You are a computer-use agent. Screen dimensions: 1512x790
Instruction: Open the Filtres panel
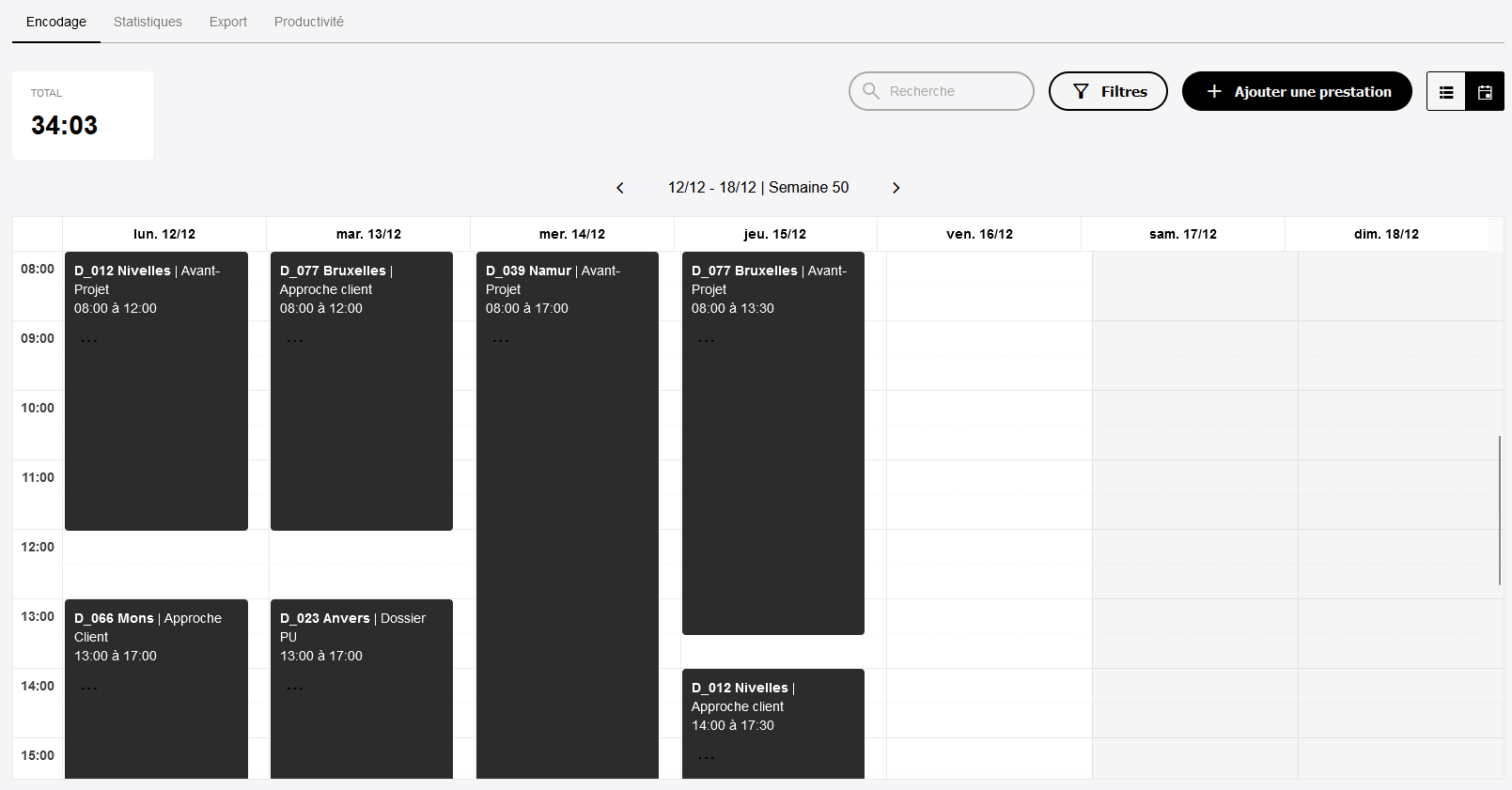pyautogui.click(x=1108, y=91)
